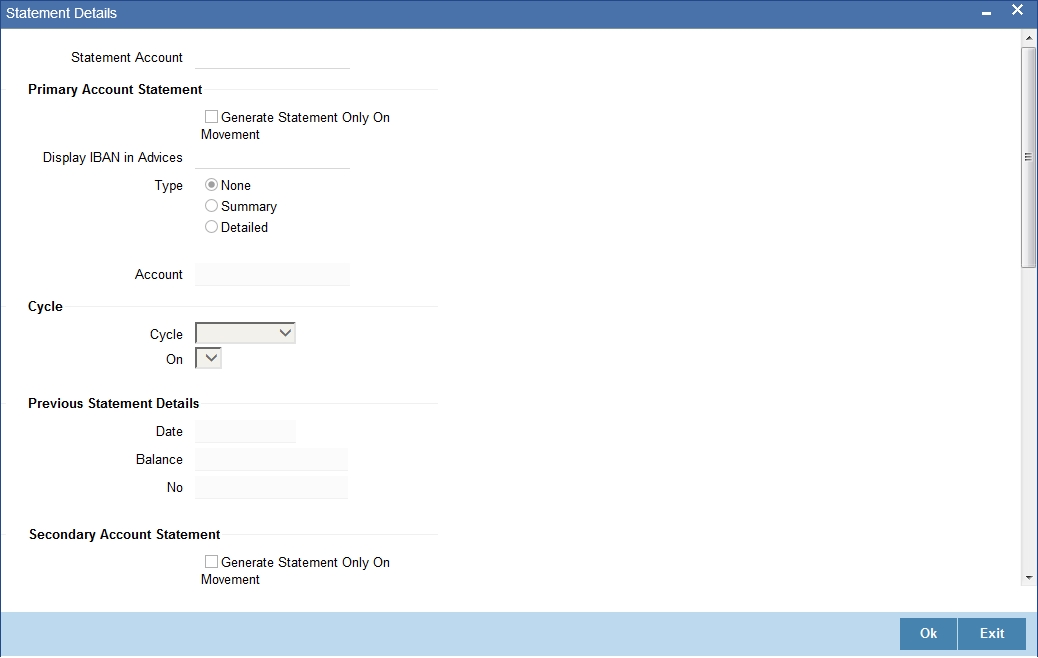Viewport: 1038px width, 658px height.
Task: Click the Account field
Action: point(272,274)
